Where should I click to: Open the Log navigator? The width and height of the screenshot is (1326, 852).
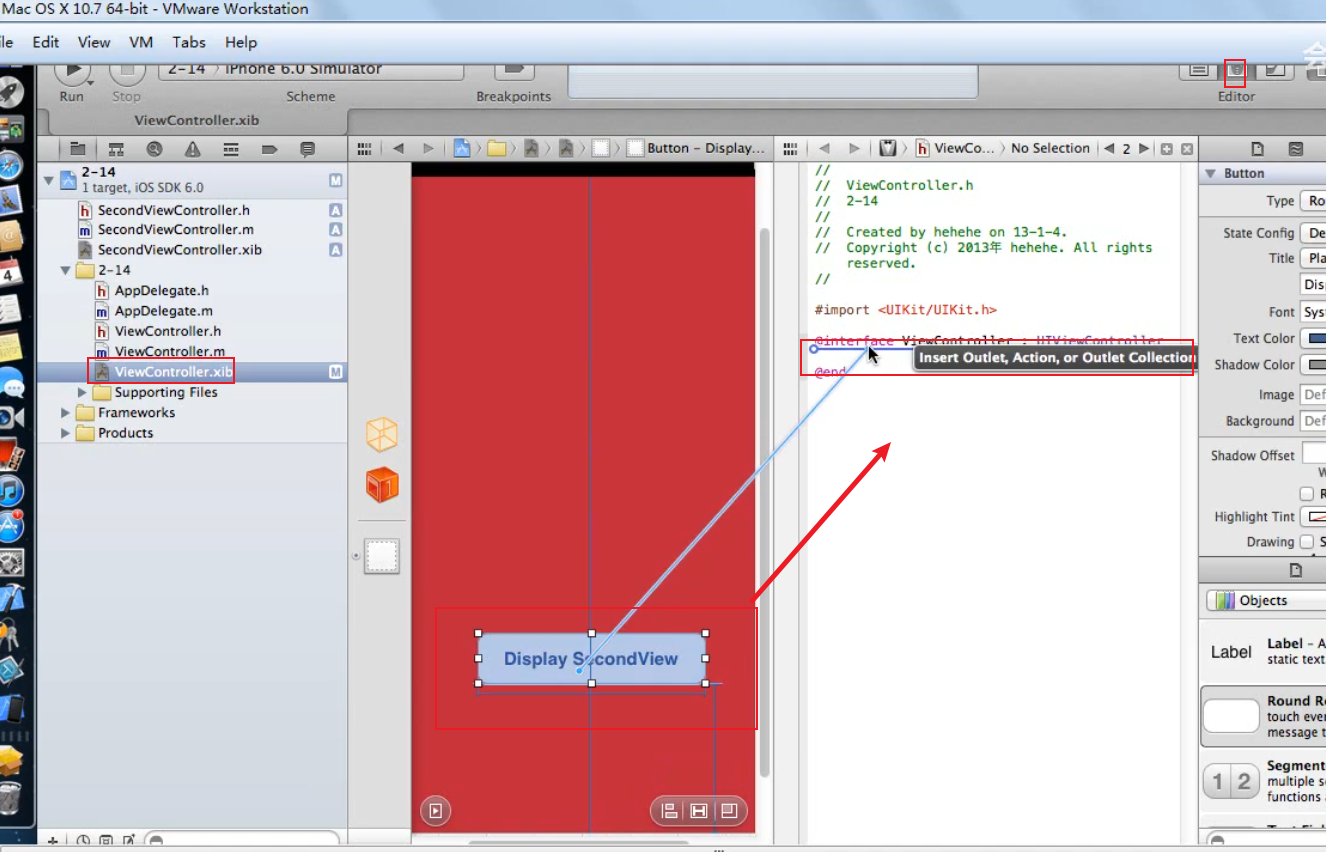307,149
